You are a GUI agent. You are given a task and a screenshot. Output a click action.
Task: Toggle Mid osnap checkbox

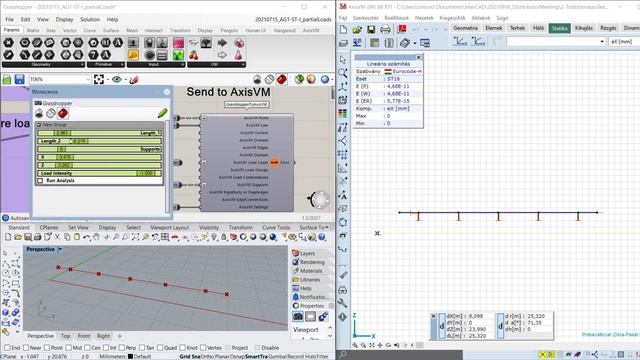coord(68,348)
